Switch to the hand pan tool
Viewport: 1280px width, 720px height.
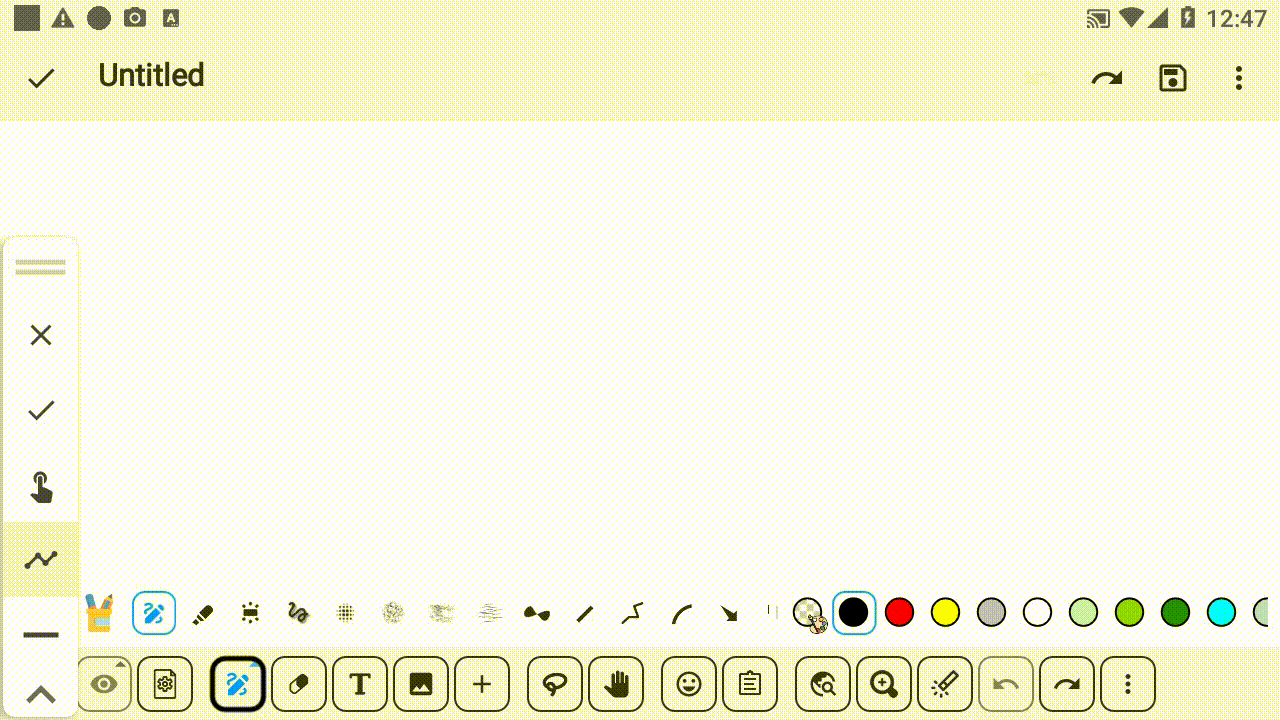(x=616, y=684)
